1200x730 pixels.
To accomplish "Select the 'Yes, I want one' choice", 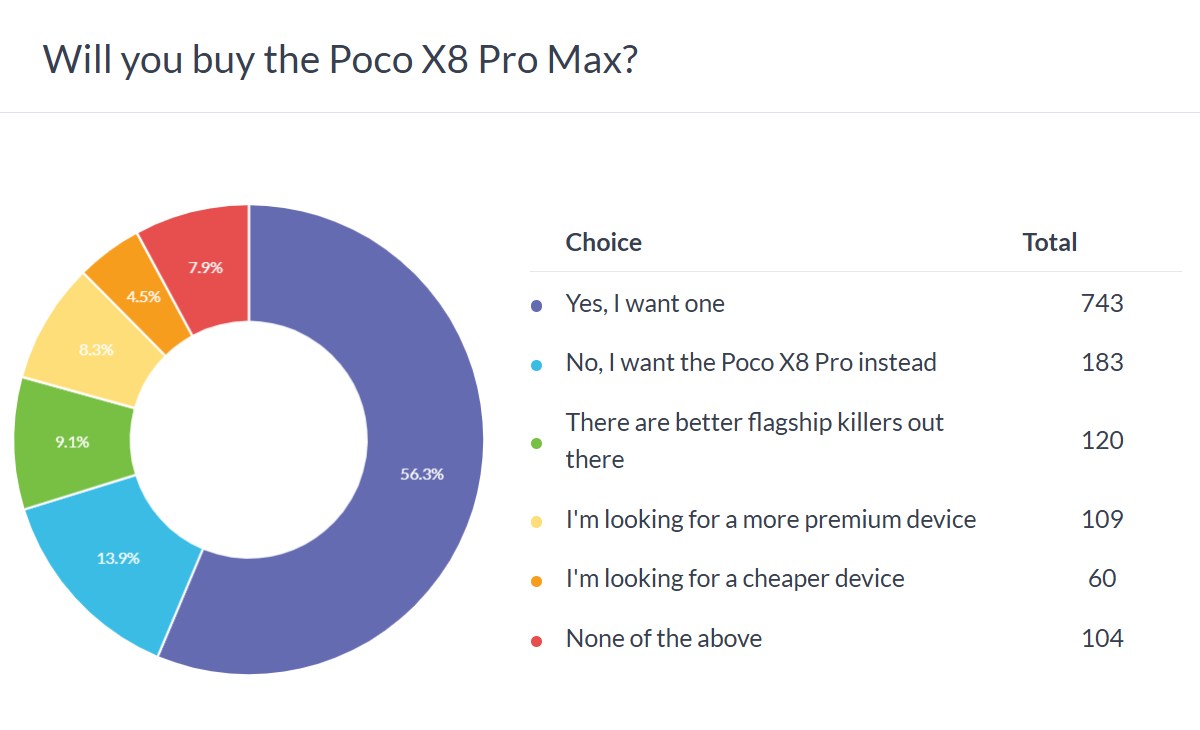I will pos(645,303).
